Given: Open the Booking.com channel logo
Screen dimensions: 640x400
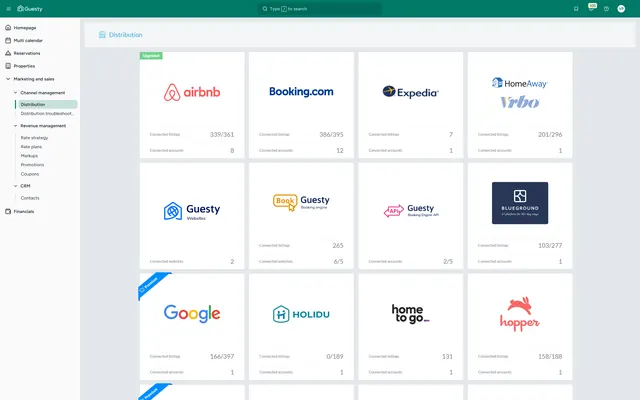Looking at the screenshot, I should point(301,92).
